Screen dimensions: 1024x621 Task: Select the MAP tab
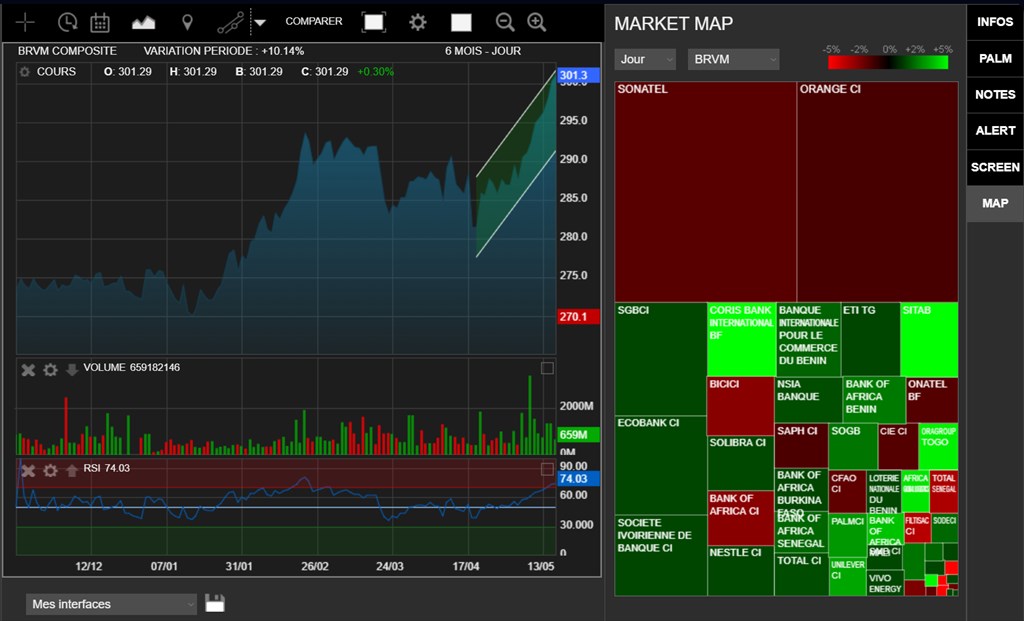point(995,204)
